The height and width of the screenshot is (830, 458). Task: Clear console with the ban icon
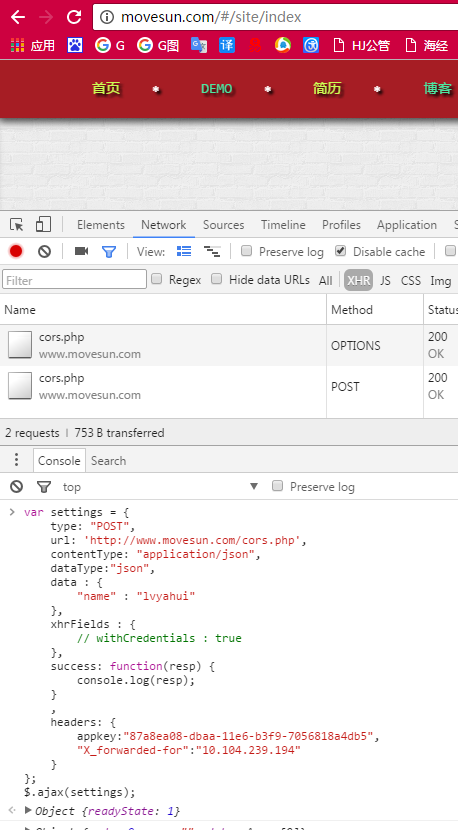[16, 486]
